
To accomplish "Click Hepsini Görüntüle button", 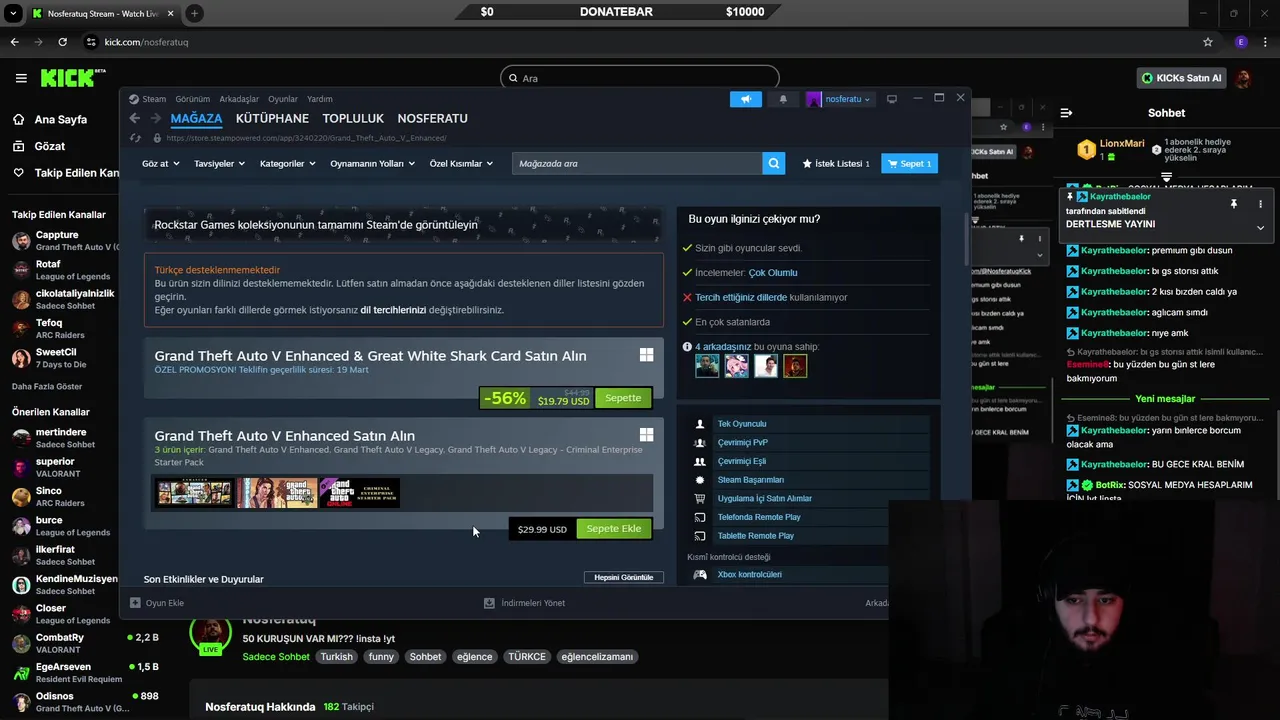I will pos(624,577).
